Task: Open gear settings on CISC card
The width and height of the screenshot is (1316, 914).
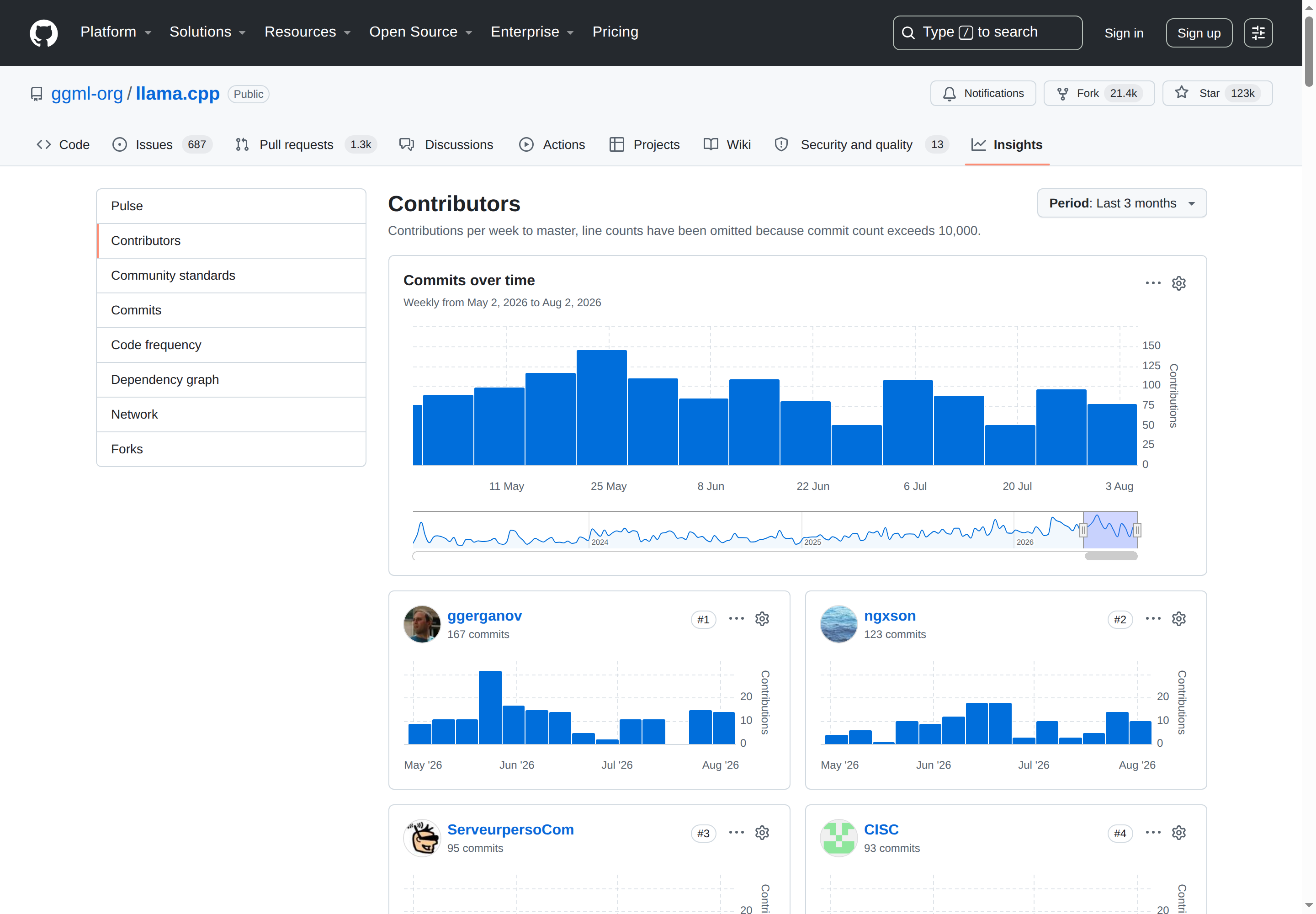Action: [1178, 833]
